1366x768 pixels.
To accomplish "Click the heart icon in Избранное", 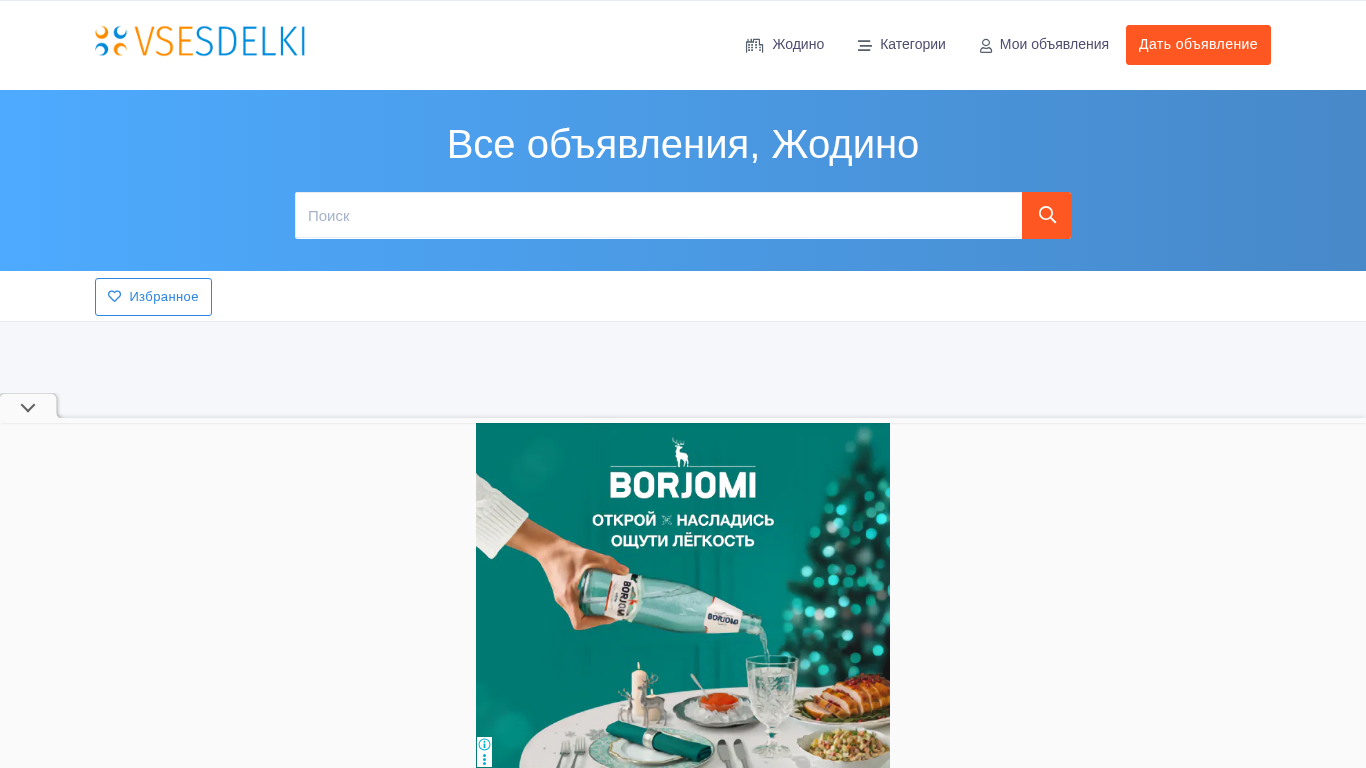I will [x=115, y=297].
